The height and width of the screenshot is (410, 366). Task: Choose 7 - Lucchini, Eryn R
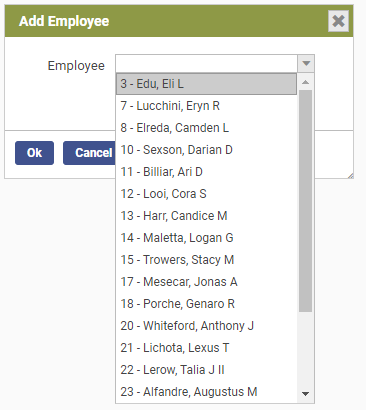206,106
